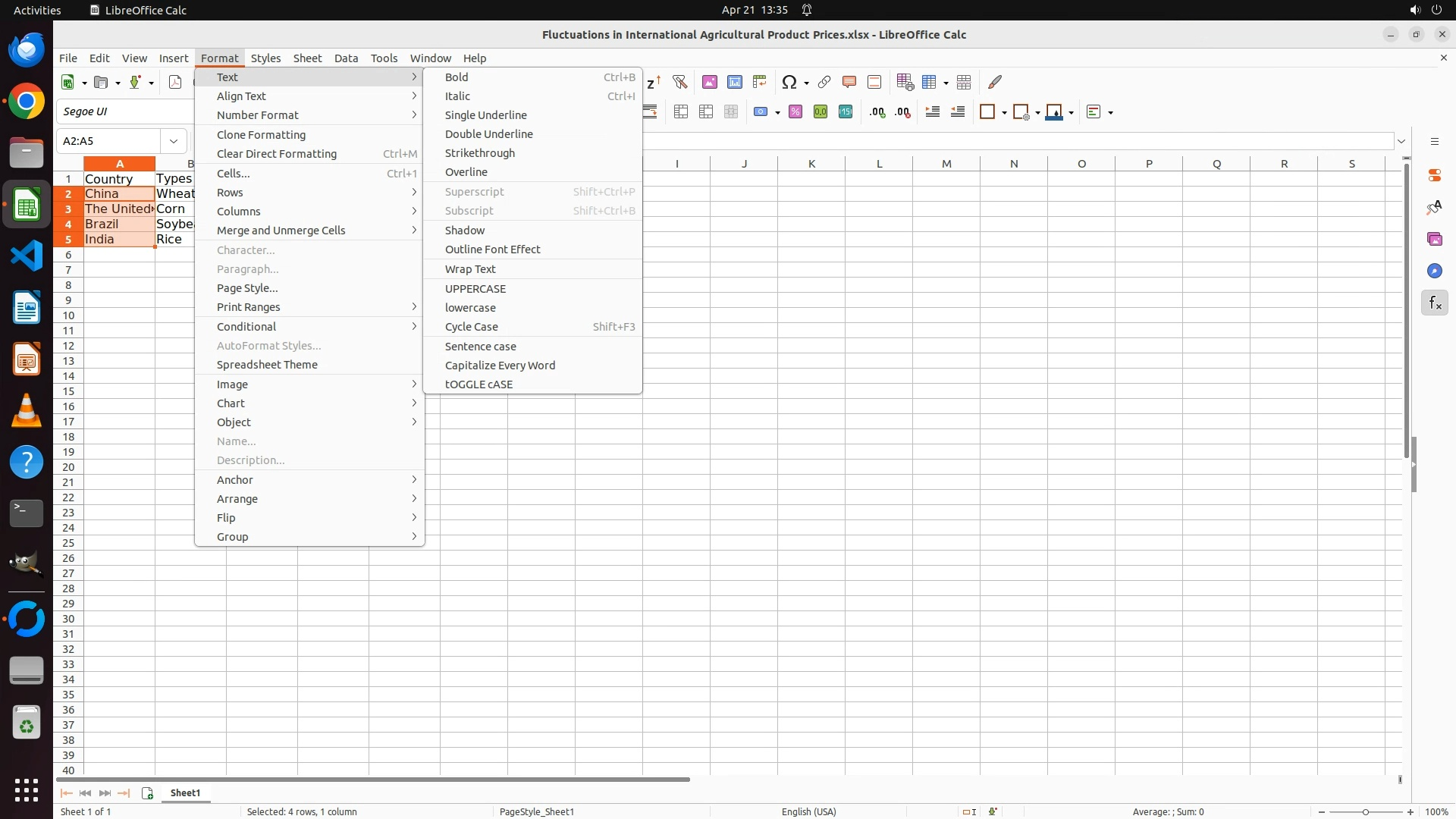Image resolution: width=1456 pixels, height=819 pixels.
Task: Open Thunderbird from the dock
Action: point(27,50)
